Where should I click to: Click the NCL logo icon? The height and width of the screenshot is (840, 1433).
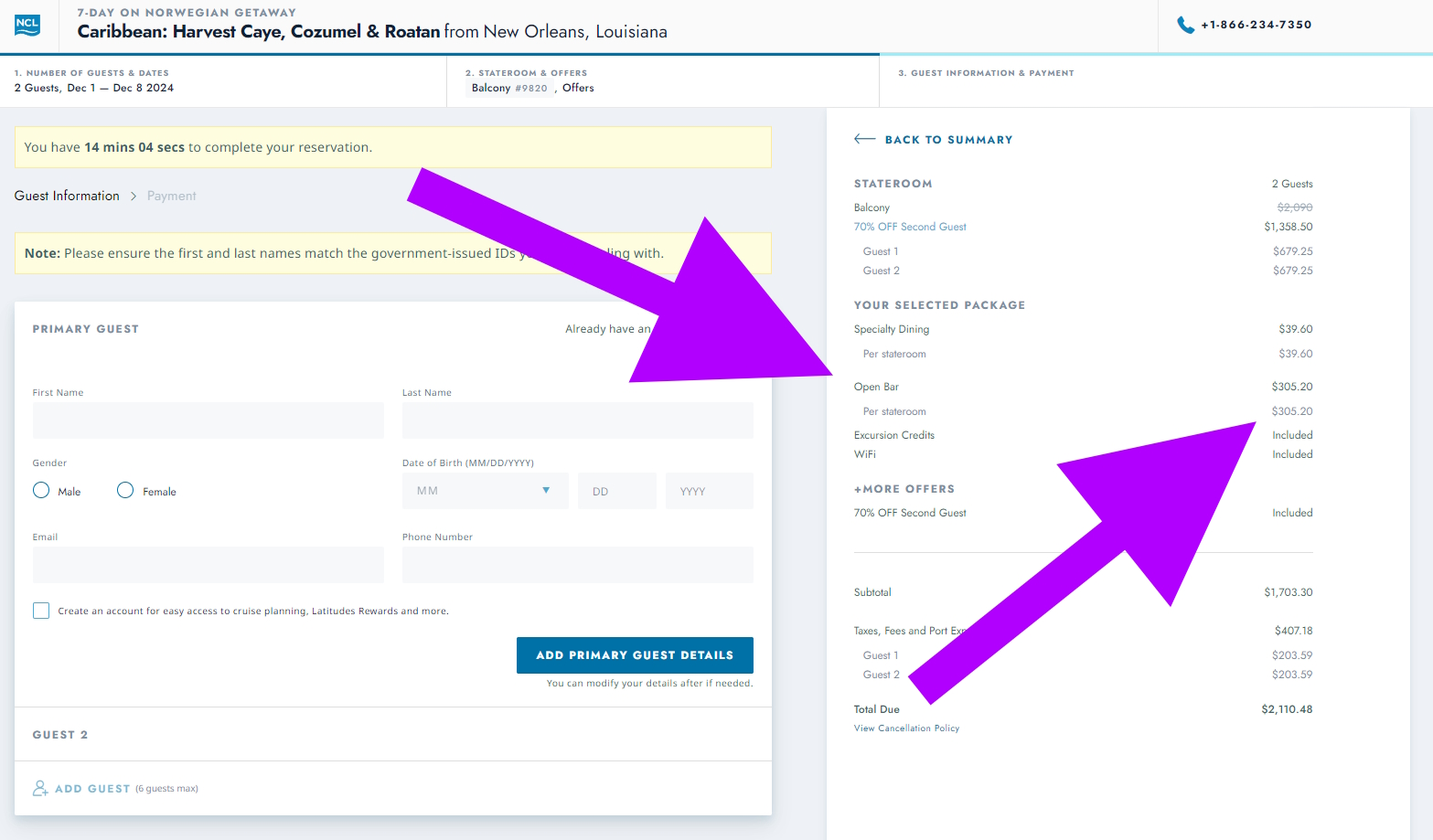click(27, 26)
